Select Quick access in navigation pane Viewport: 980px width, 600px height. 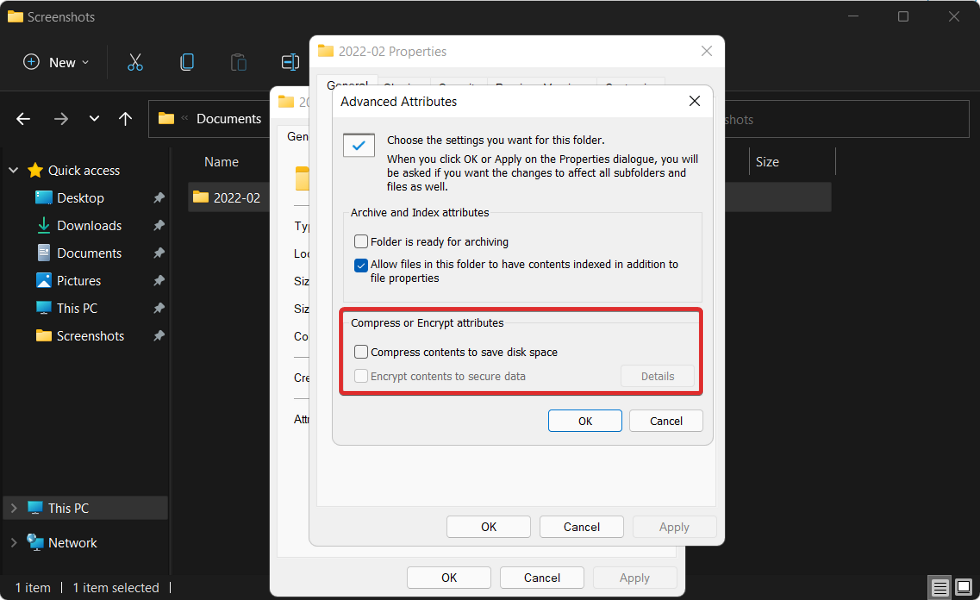point(84,170)
